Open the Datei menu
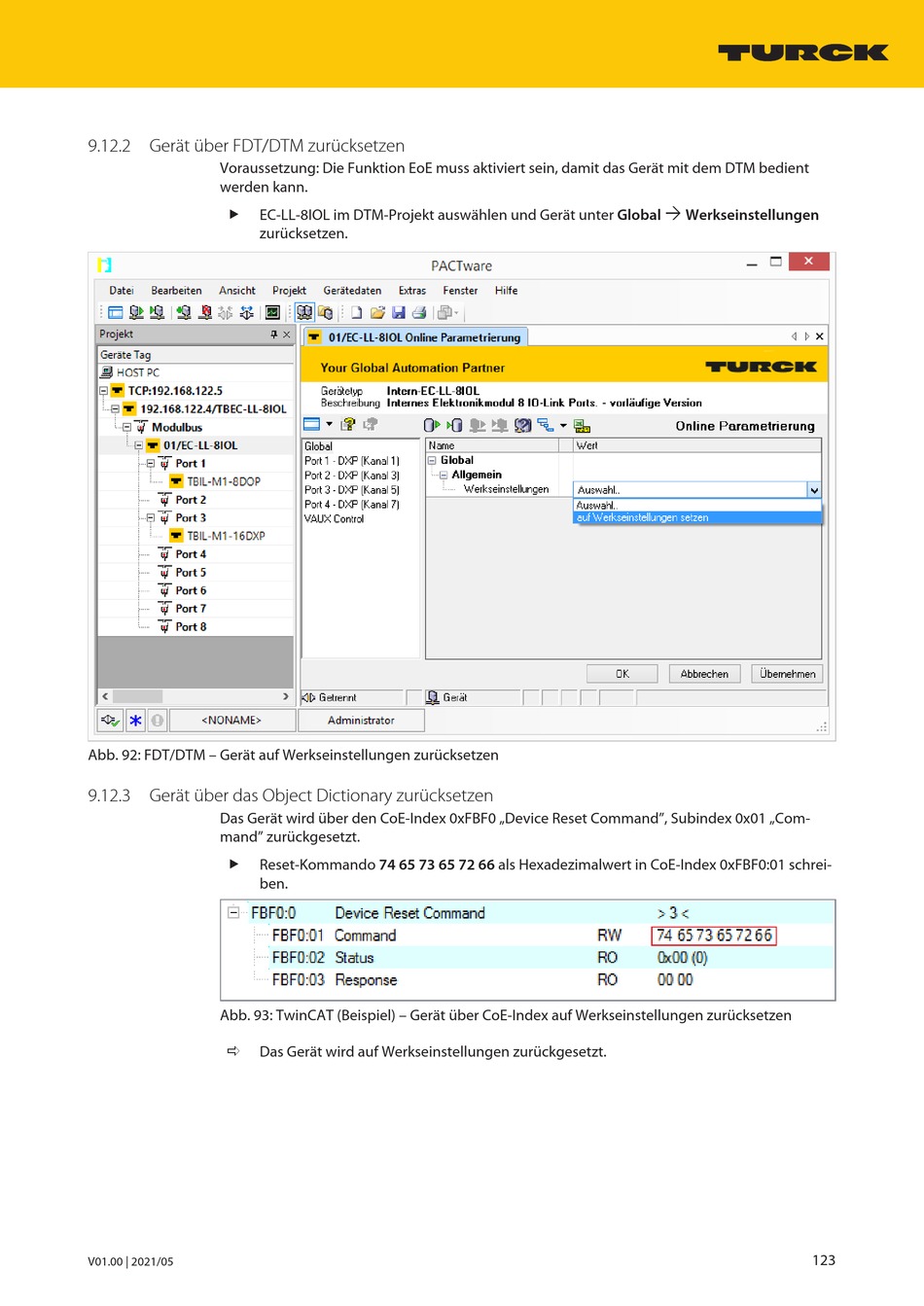The image size is (924, 1306). (122, 291)
